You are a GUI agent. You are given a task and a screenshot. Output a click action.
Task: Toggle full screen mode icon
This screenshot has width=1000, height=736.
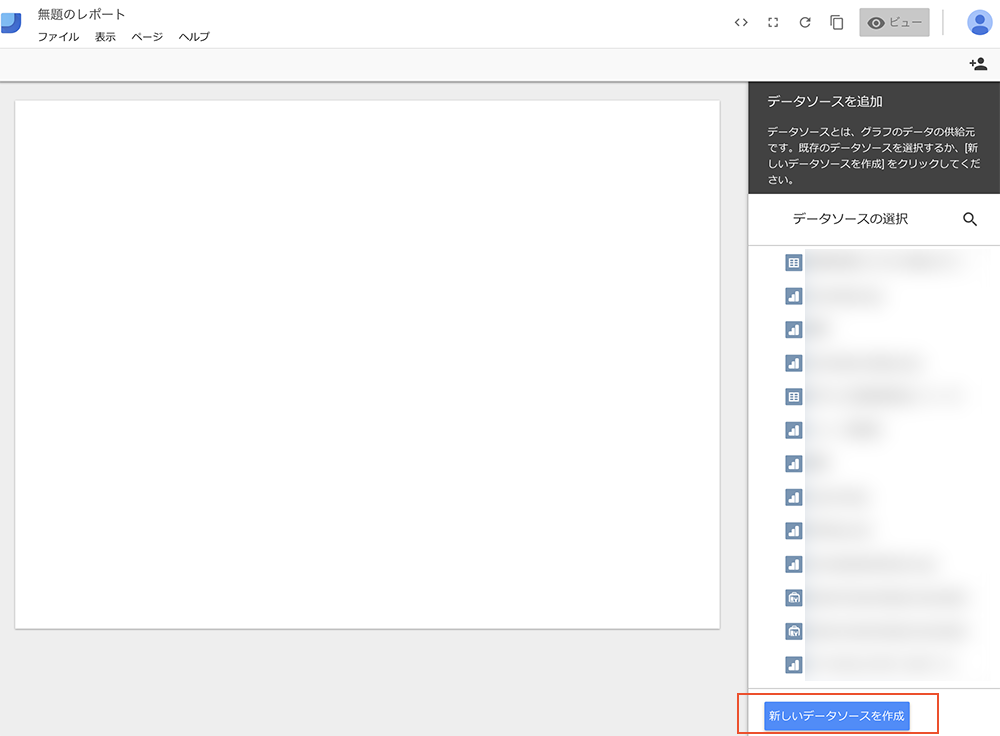[773, 23]
